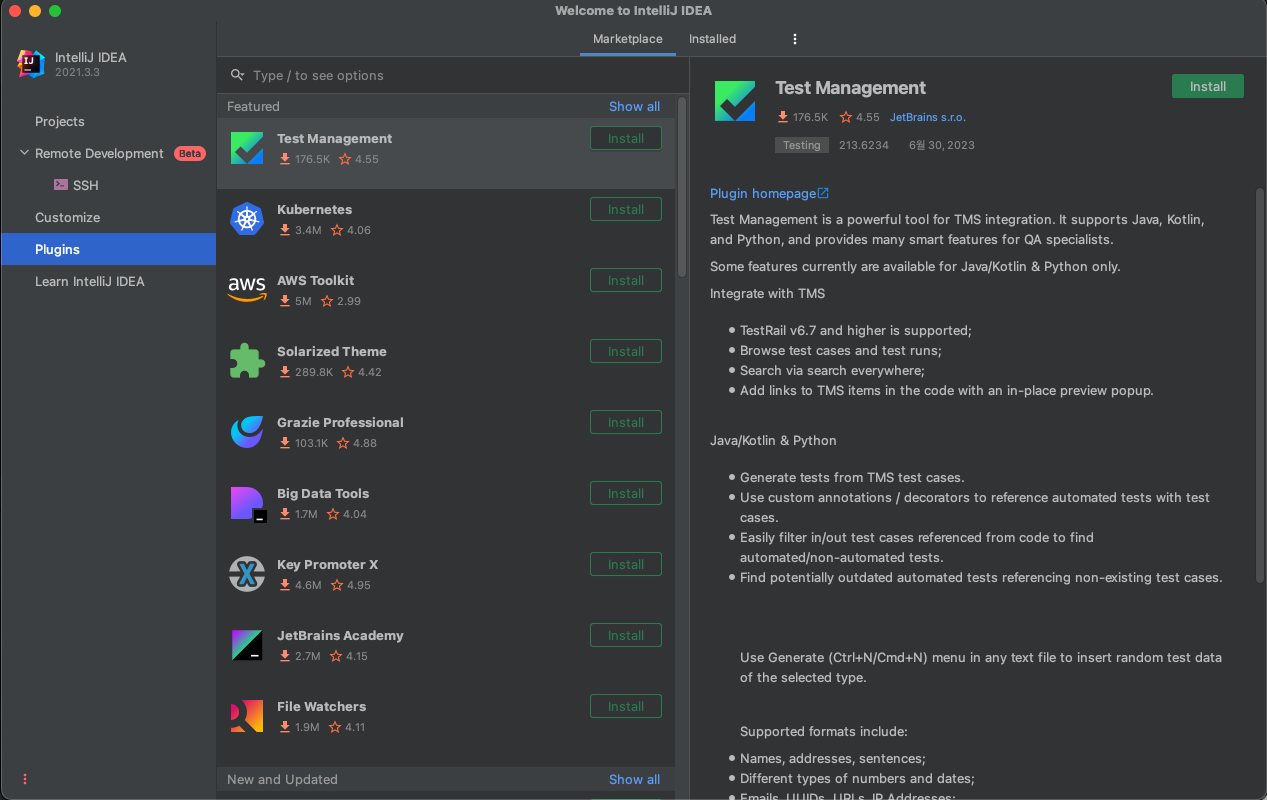The image size is (1267, 800).
Task: Click the AWS Toolkit logo icon
Action: pos(247,289)
